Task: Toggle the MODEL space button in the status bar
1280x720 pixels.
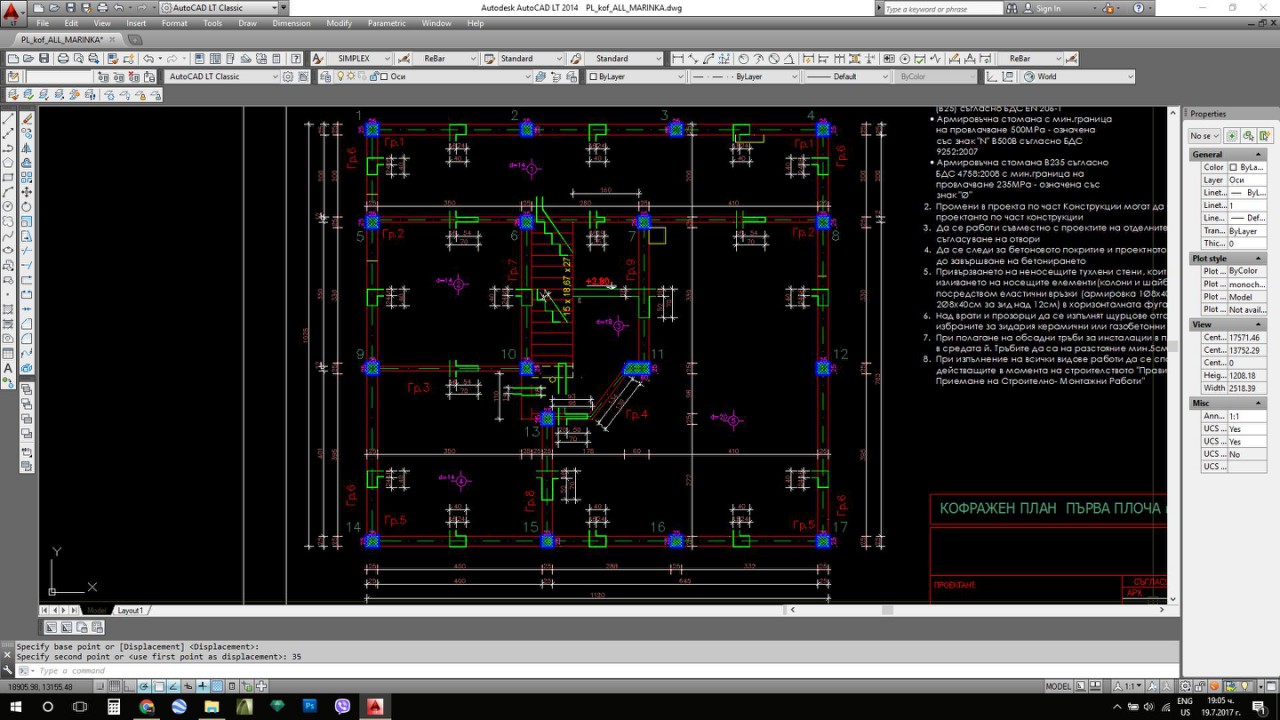Action: (1058, 686)
